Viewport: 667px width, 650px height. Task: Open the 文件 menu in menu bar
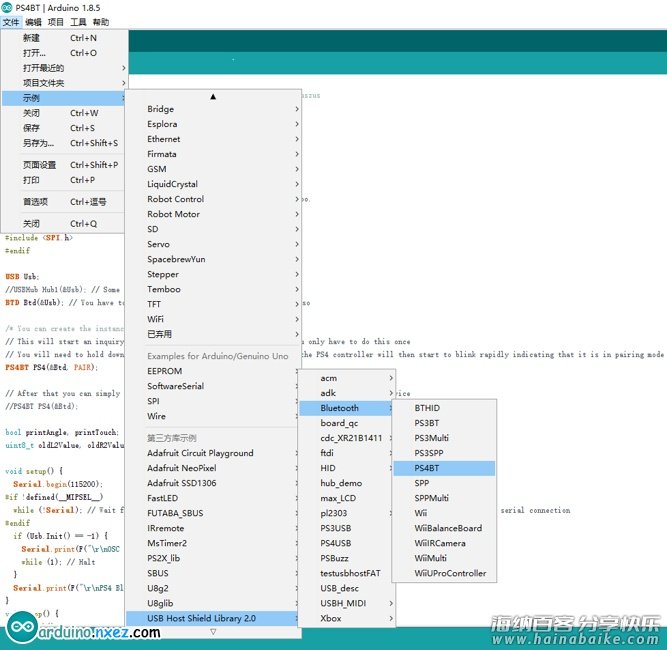[11, 22]
